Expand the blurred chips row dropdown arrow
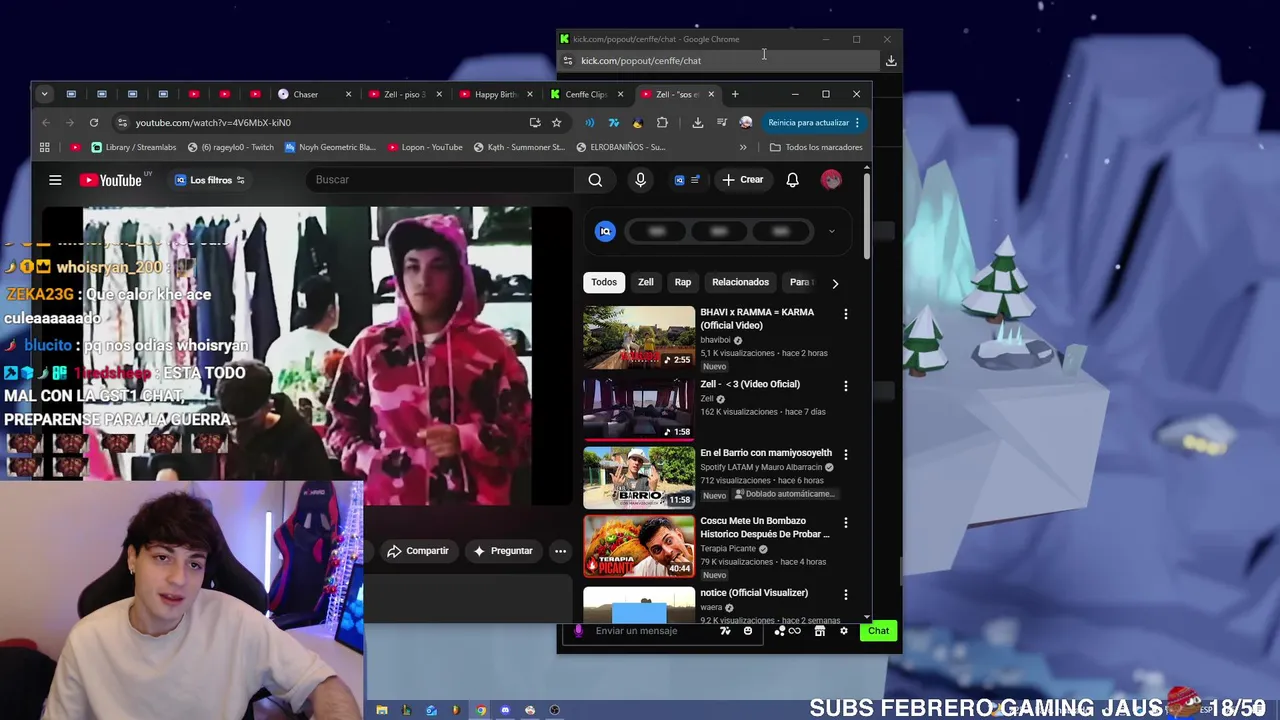Viewport: 1280px width, 720px height. 831,231
